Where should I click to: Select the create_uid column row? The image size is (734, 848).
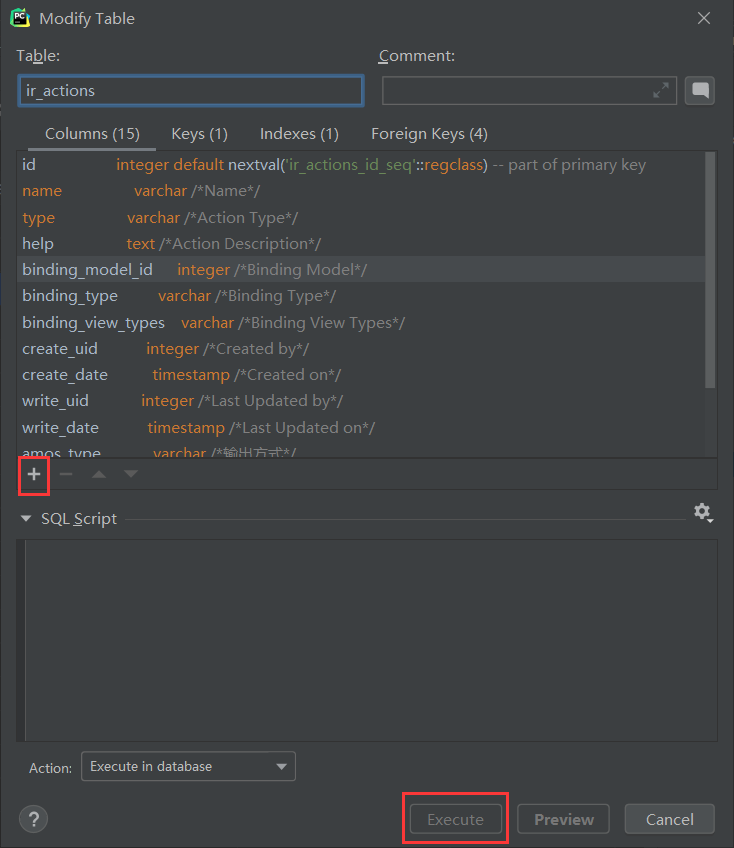pos(361,349)
